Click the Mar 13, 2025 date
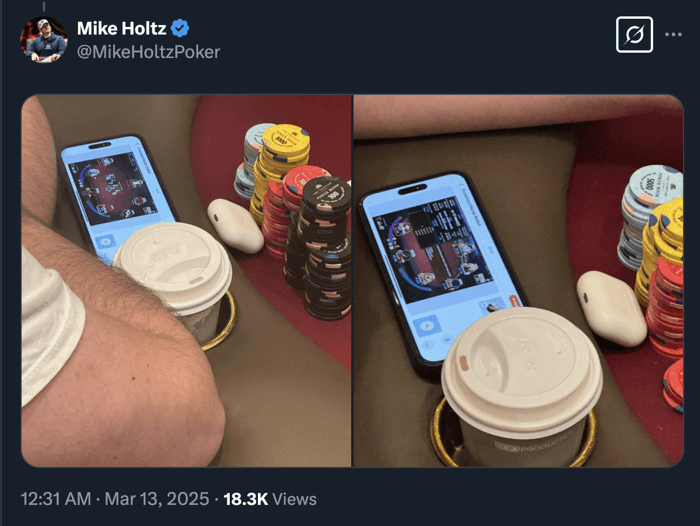 pyautogui.click(x=157, y=499)
